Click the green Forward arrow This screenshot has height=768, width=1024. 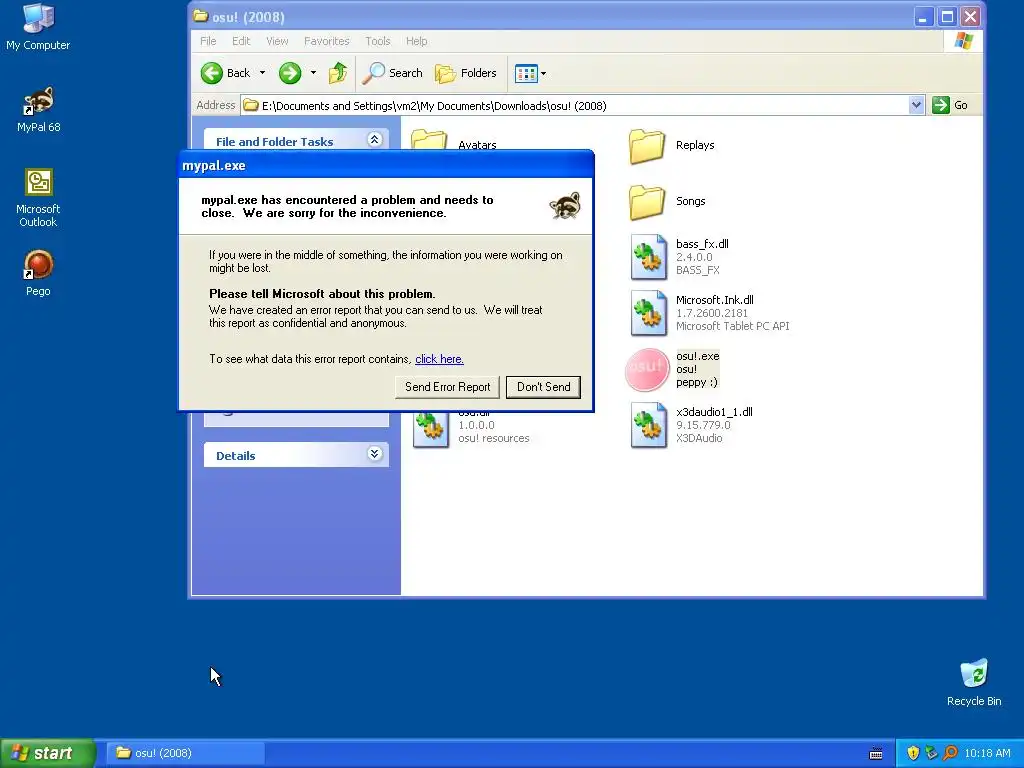click(289, 73)
